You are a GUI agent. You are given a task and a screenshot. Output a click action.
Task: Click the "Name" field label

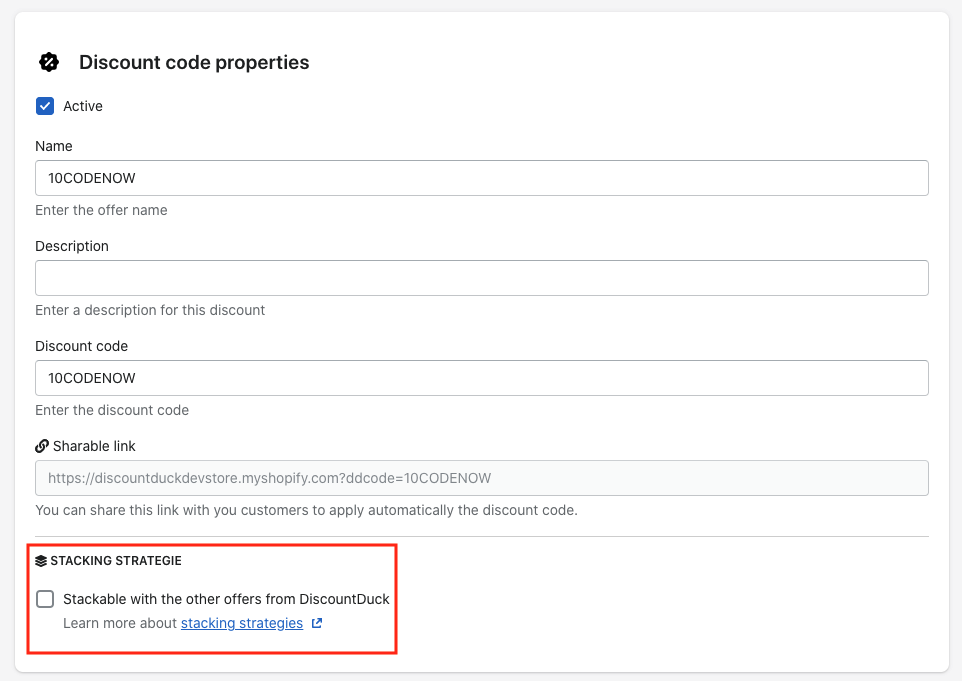54,146
